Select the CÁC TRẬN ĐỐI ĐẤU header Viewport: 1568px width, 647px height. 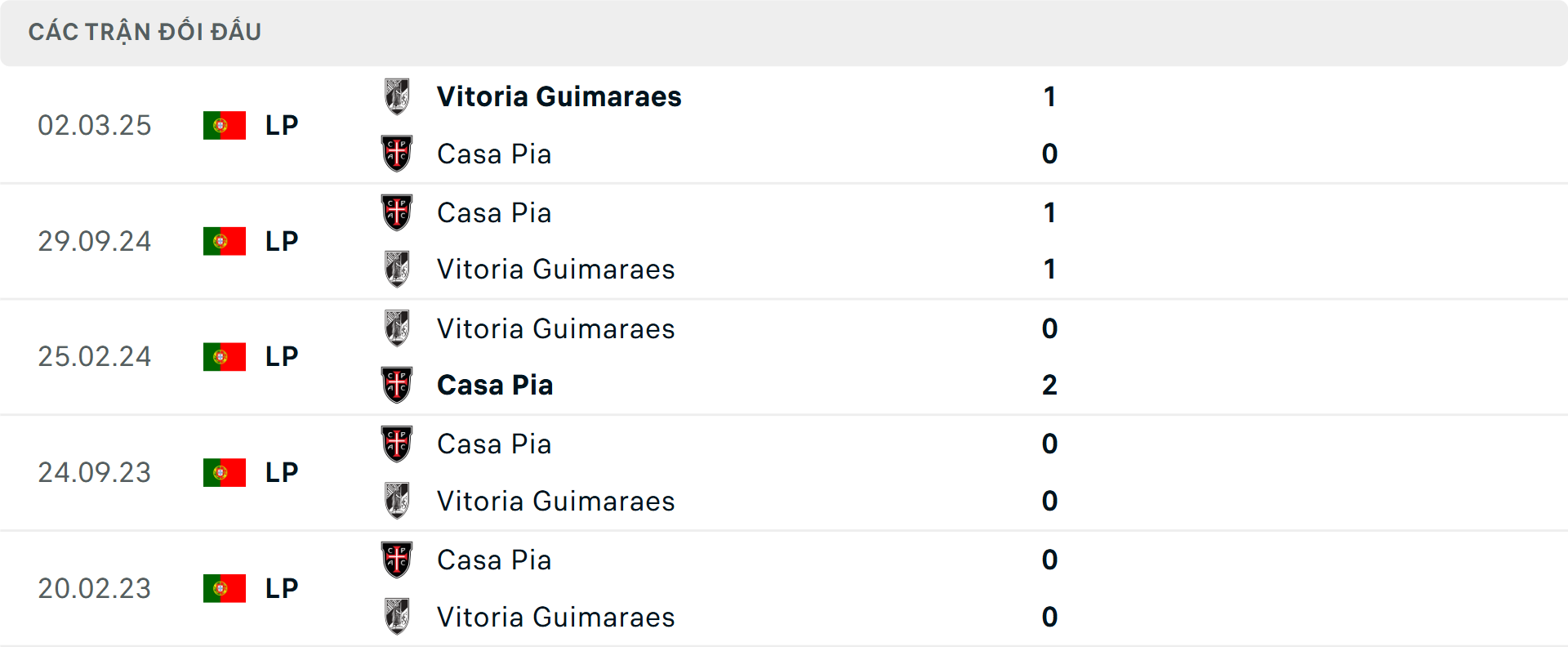click(145, 31)
